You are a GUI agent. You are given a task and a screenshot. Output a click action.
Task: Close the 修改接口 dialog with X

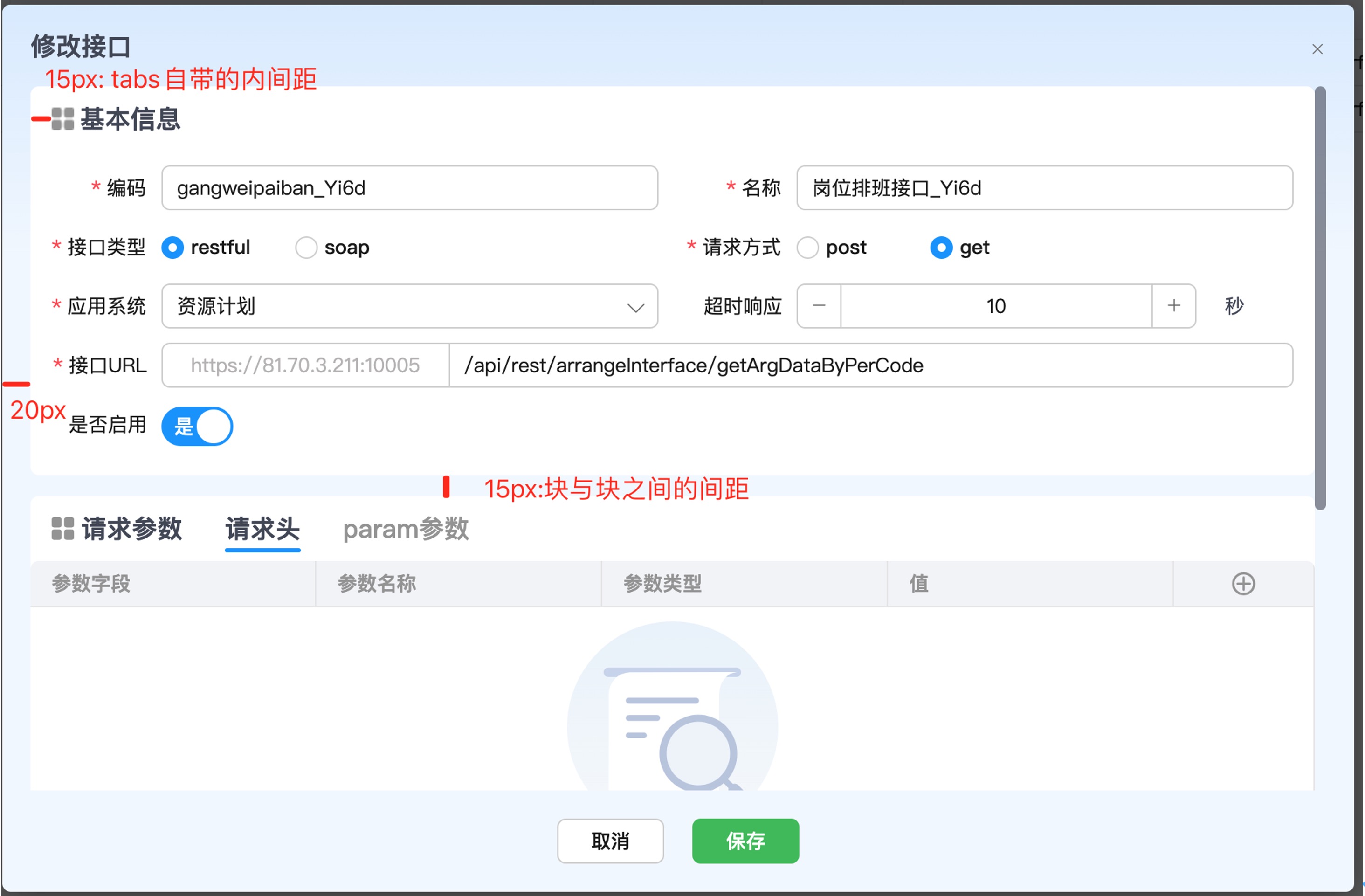click(1317, 49)
